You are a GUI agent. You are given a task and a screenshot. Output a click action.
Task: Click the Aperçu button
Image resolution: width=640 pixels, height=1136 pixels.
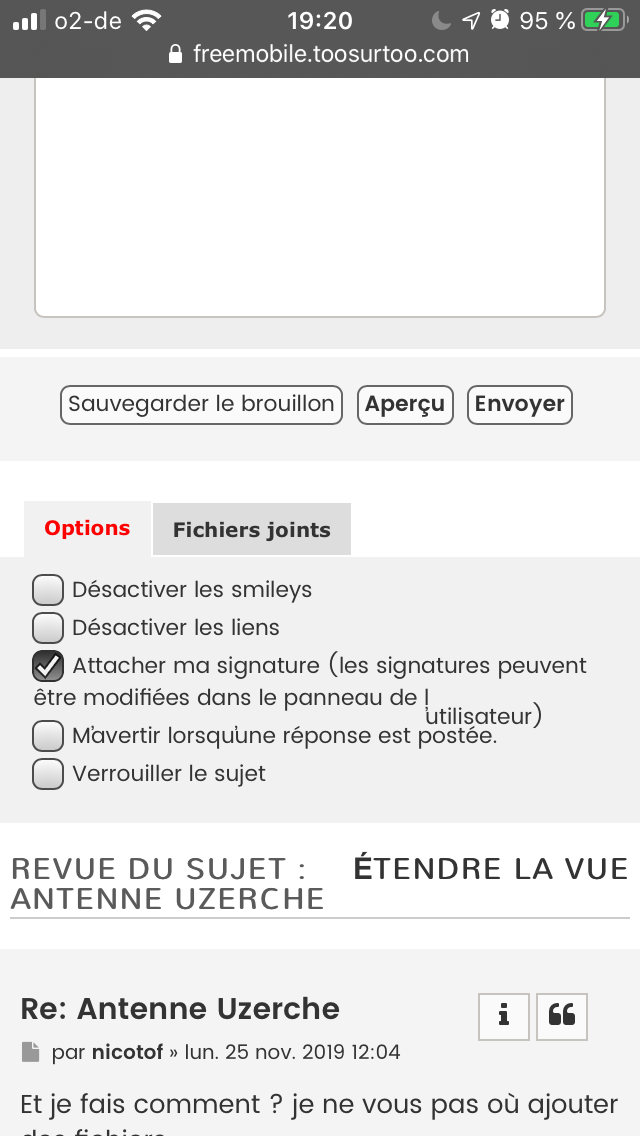coord(405,404)
